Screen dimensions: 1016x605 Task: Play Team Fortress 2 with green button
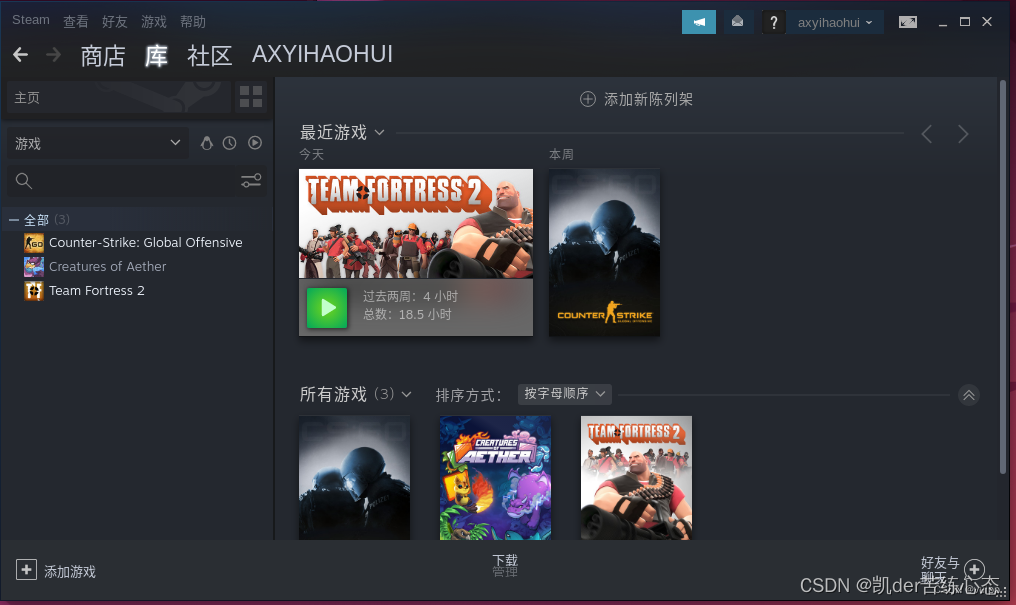tap(327, 308)
